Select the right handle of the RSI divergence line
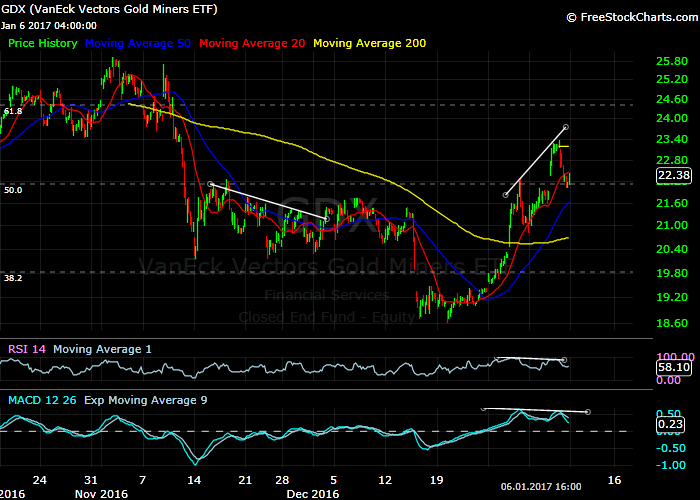 [x=564, y=360]
